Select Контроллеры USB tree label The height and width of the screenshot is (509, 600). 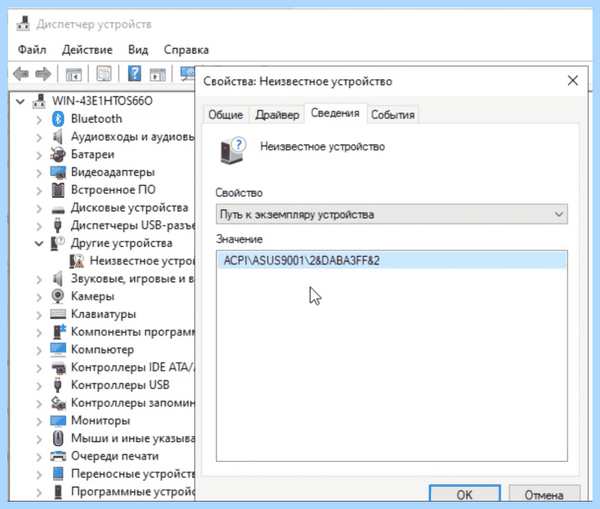tap(120, 385)
